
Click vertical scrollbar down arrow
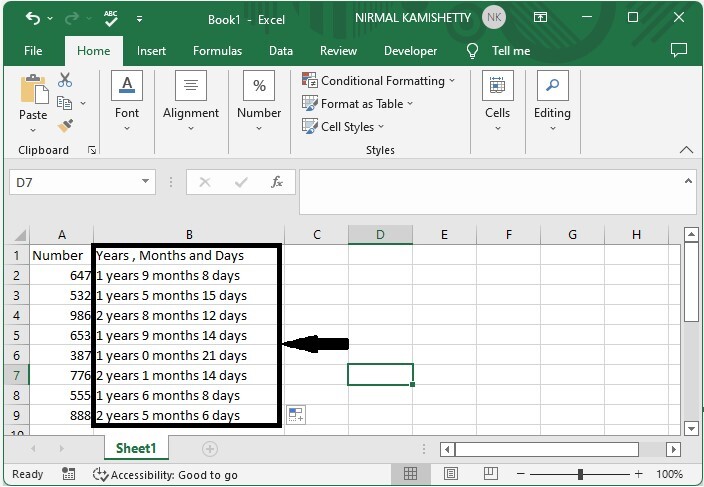(x=691, y=428)
